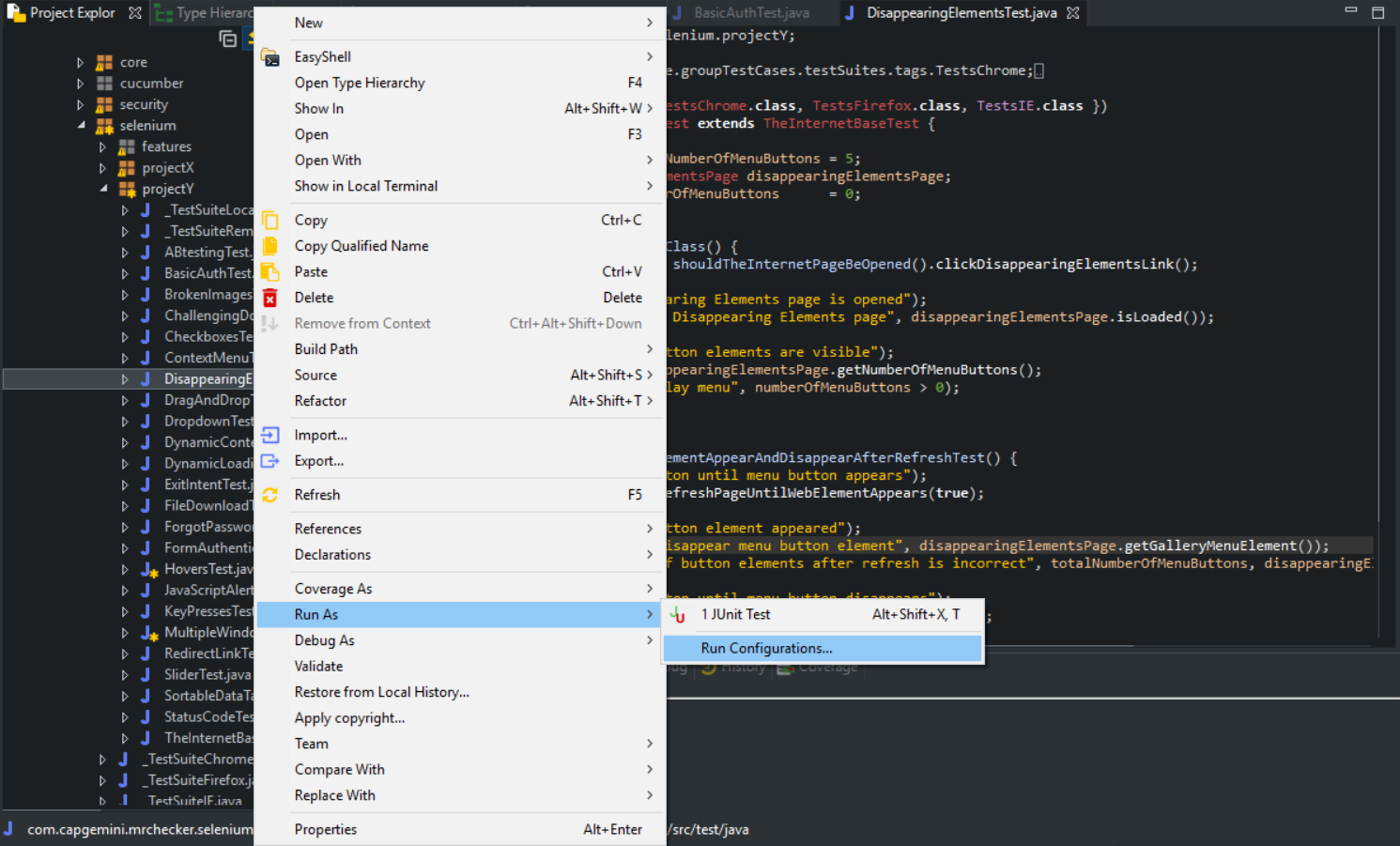The image size is (1400, 846).
Task: Click the Refresh icon in context menu
Action: 270,495
